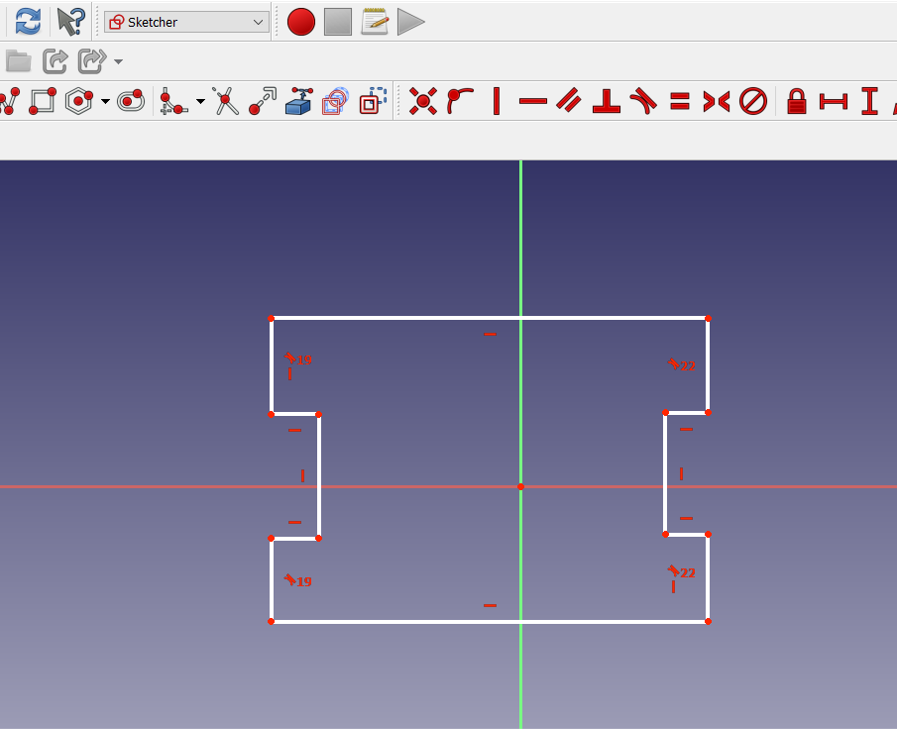This screenshot has width=897, height=729.
Task: Select the sketch origin point
Action: tap(521, 487)
